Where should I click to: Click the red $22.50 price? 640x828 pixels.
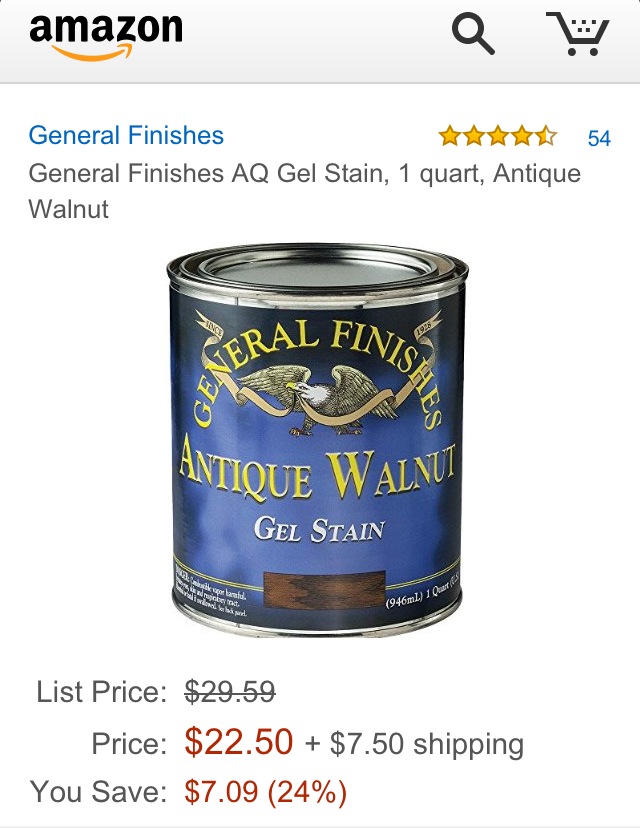(239, 741)
